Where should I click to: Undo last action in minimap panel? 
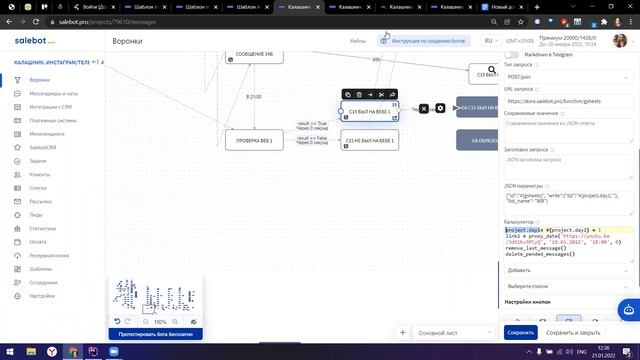pyautogui.click(x=117, y=322)
